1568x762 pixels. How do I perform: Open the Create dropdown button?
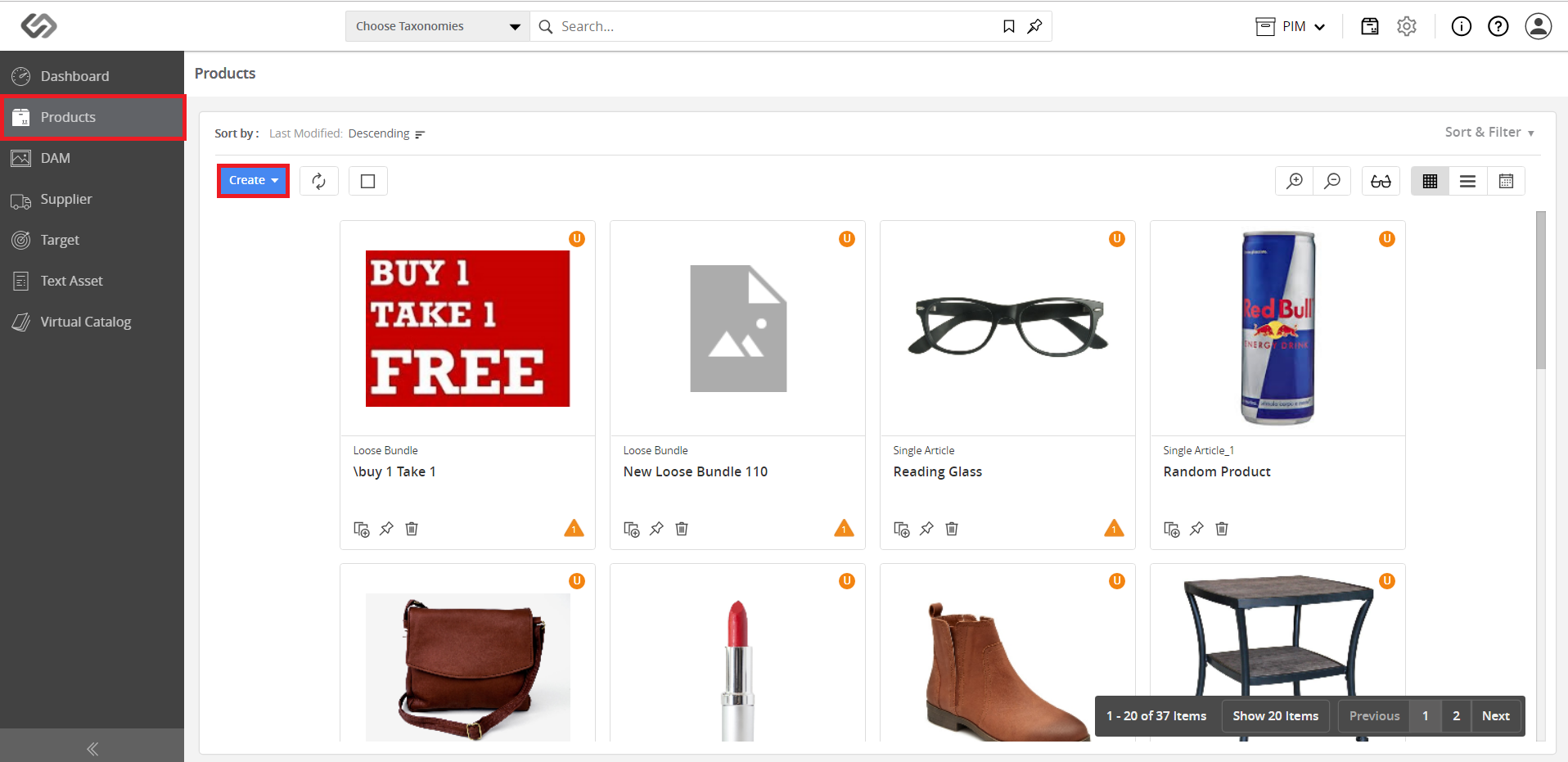pos(253,180)
